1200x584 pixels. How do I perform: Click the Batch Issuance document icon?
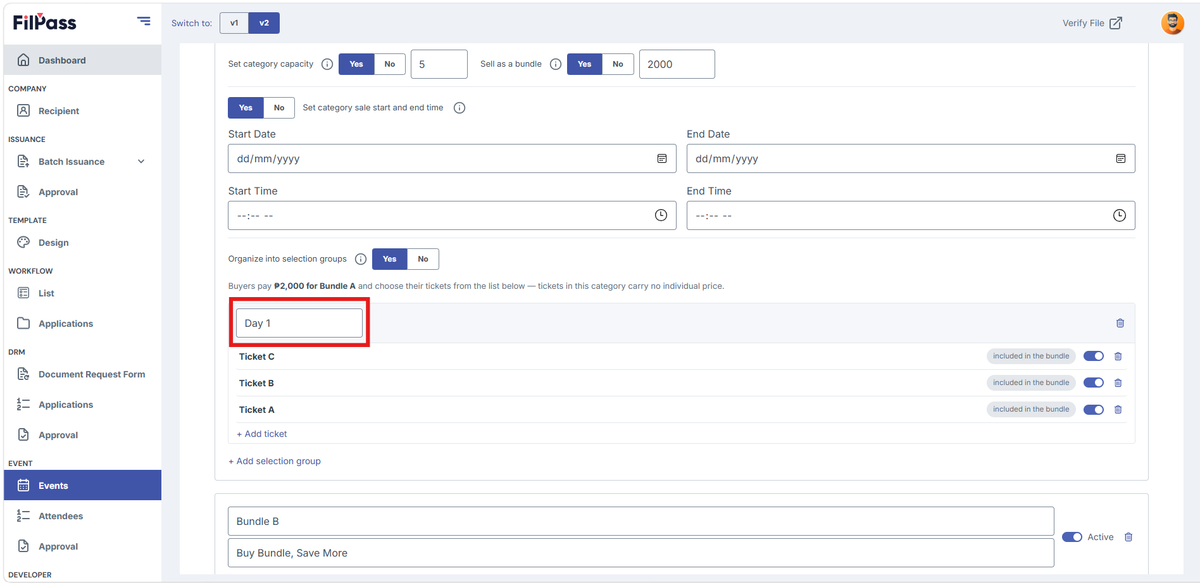[x=24, y=161]
